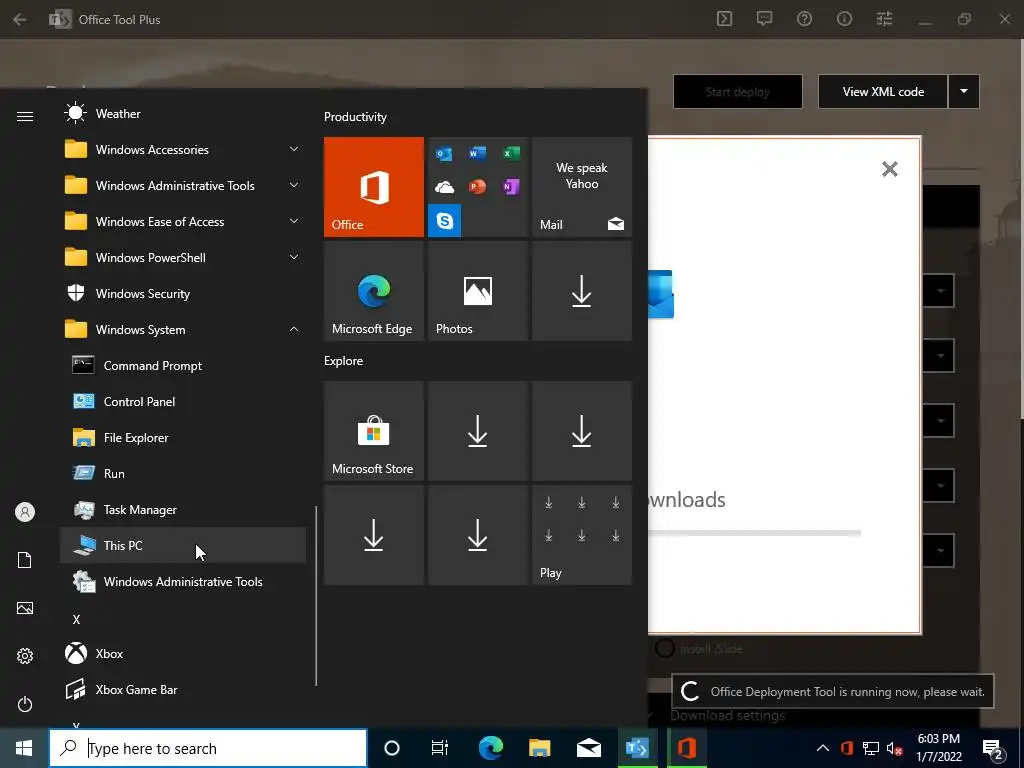The width and height of the screenshot is (1024, 768).
Task: Open the clock showing 6:03 PM
Action: [938, 748]
